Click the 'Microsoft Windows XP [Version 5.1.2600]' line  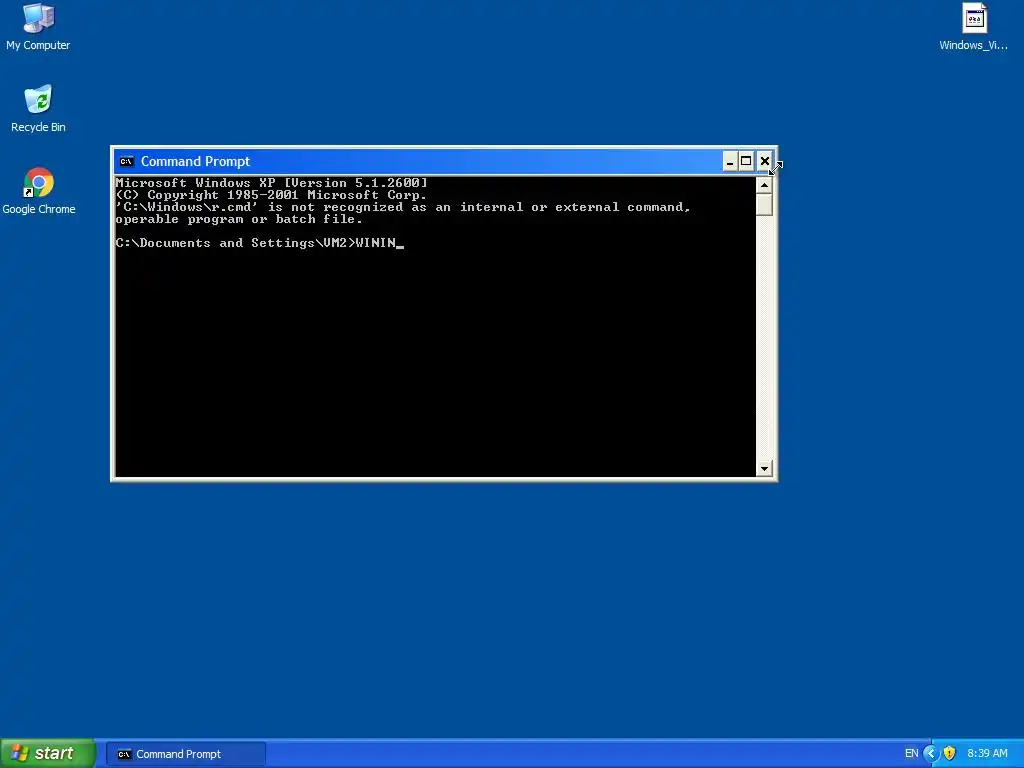pos(272,183)
